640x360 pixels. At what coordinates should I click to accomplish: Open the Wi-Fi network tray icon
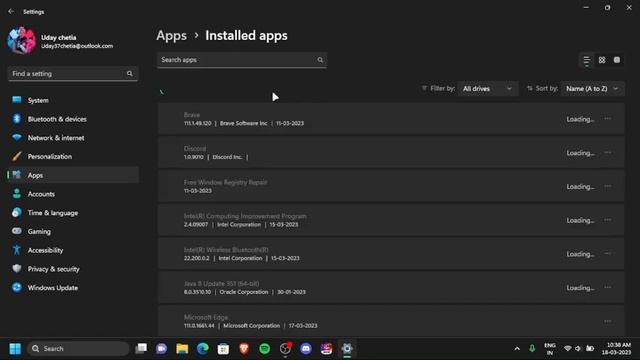tap(567, 349)
